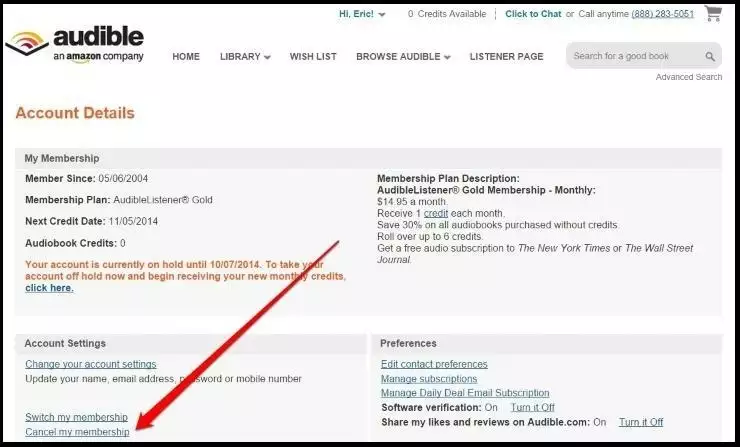
Task: Click the Switch my membership link
Action: [x=76, y=417]
